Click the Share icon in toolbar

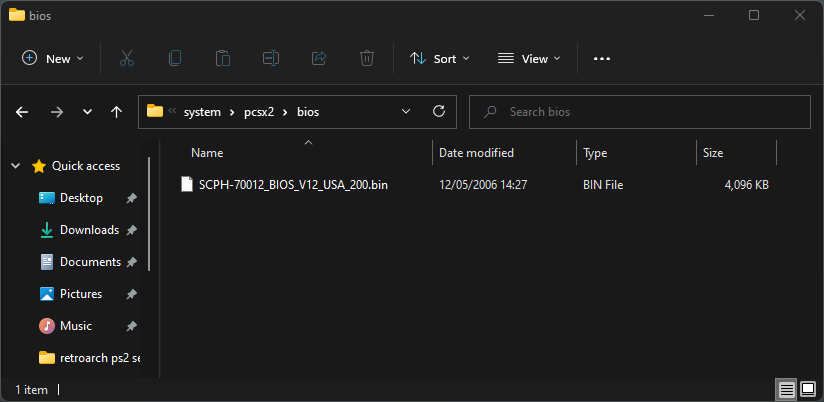click(319, 58)
